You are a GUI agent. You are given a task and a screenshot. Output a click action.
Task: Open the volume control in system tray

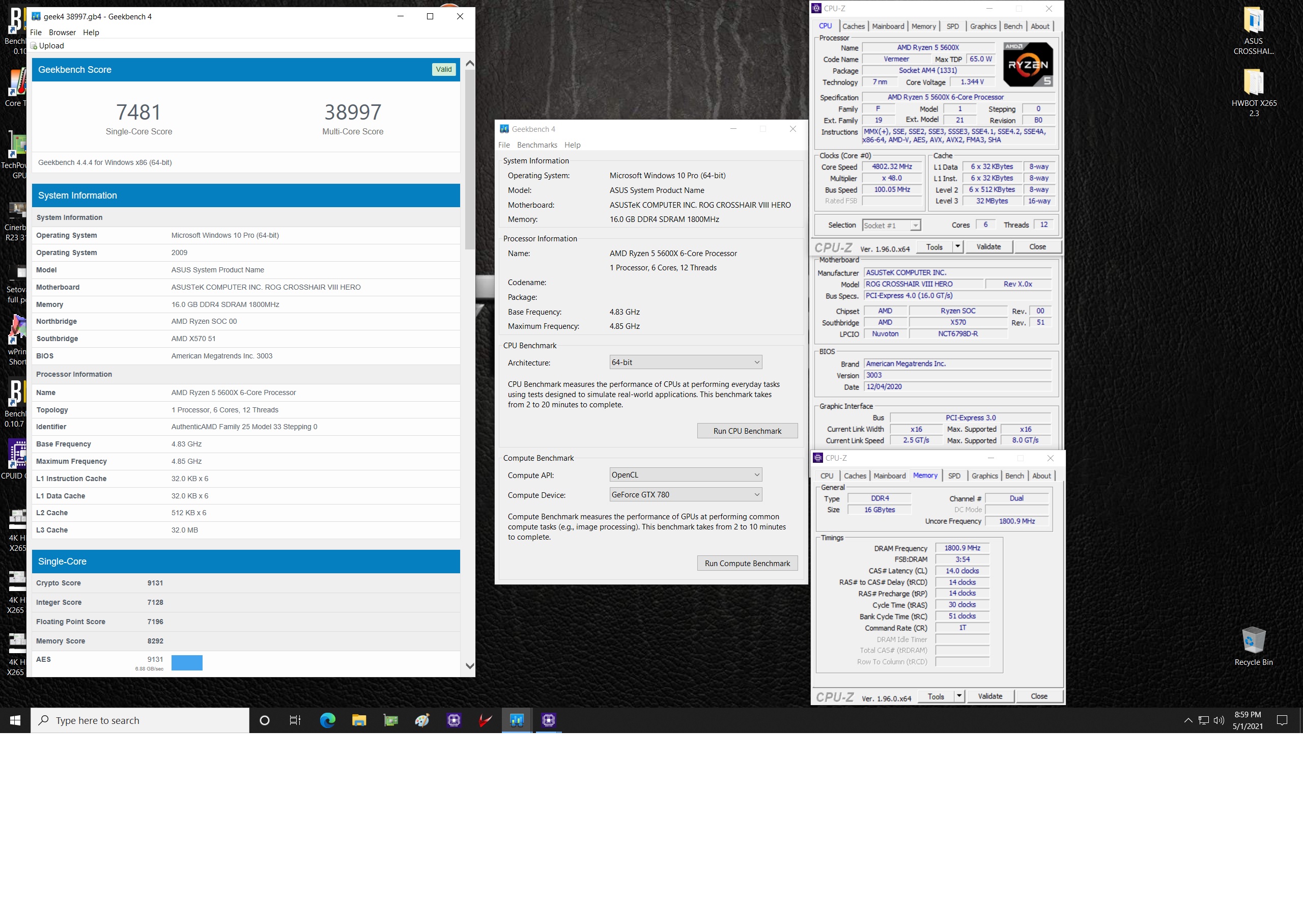click(x=1219, y=720)
